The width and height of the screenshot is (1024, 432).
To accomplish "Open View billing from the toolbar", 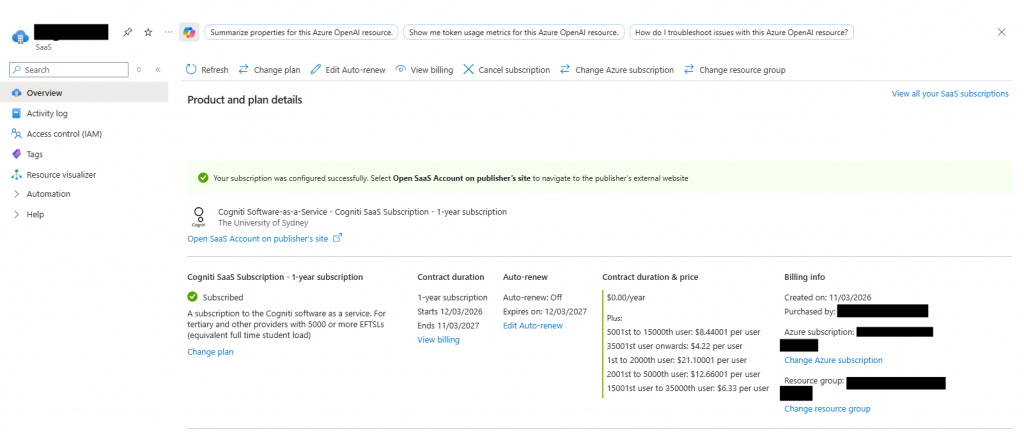I will pyautogui.click(x=424, y=70).
